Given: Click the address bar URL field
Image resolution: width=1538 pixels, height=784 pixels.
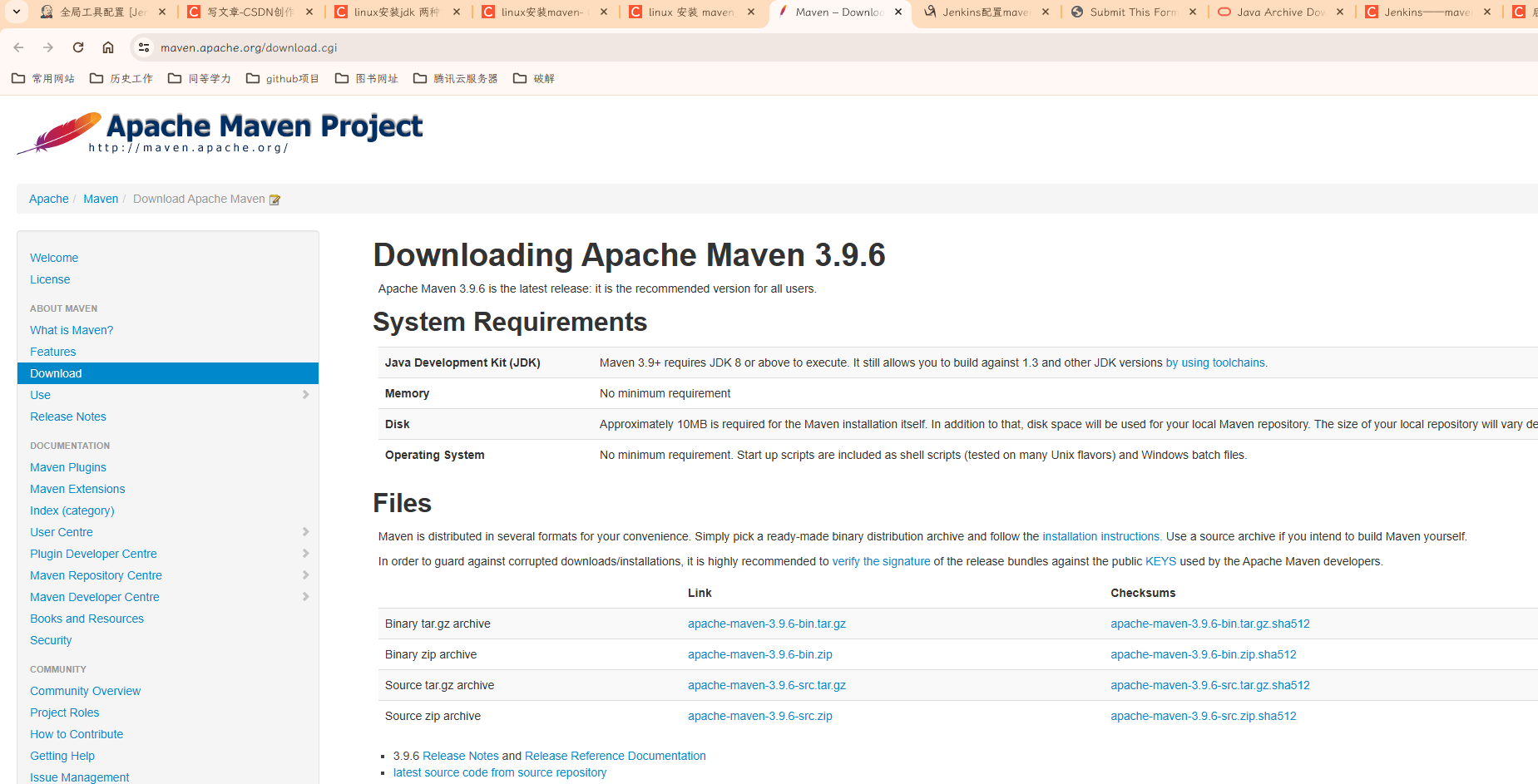Looking at the screenshot, I should pyautogui.click(x=832, y=47).
